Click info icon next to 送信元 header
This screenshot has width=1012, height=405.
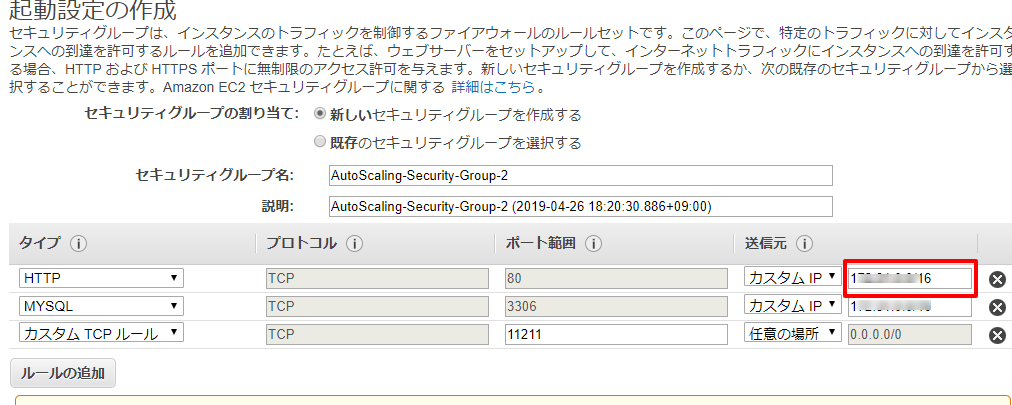(x=805, y=244)
